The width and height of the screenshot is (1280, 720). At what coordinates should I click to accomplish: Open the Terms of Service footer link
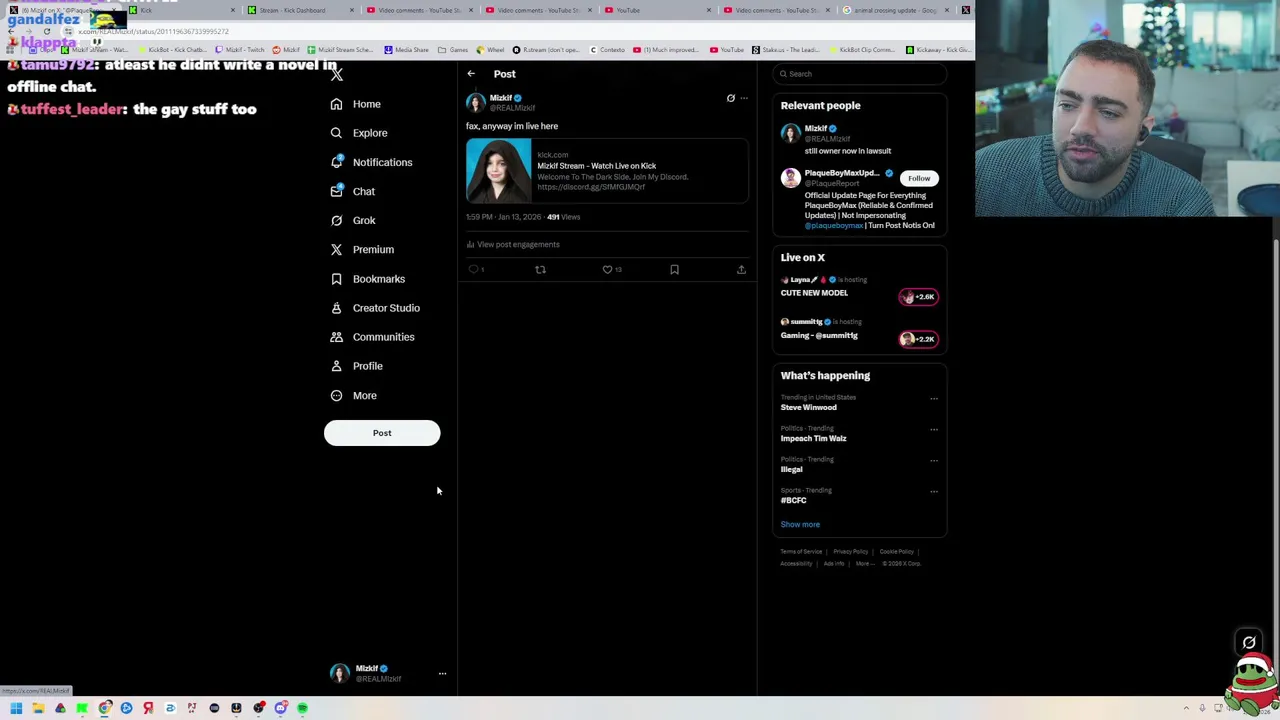click(801, 551)
